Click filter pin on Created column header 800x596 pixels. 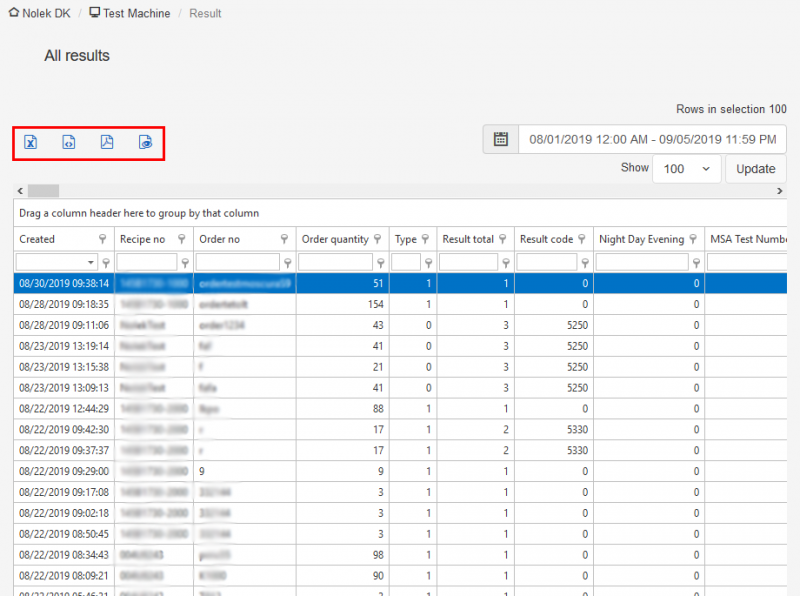pos(103,239)
